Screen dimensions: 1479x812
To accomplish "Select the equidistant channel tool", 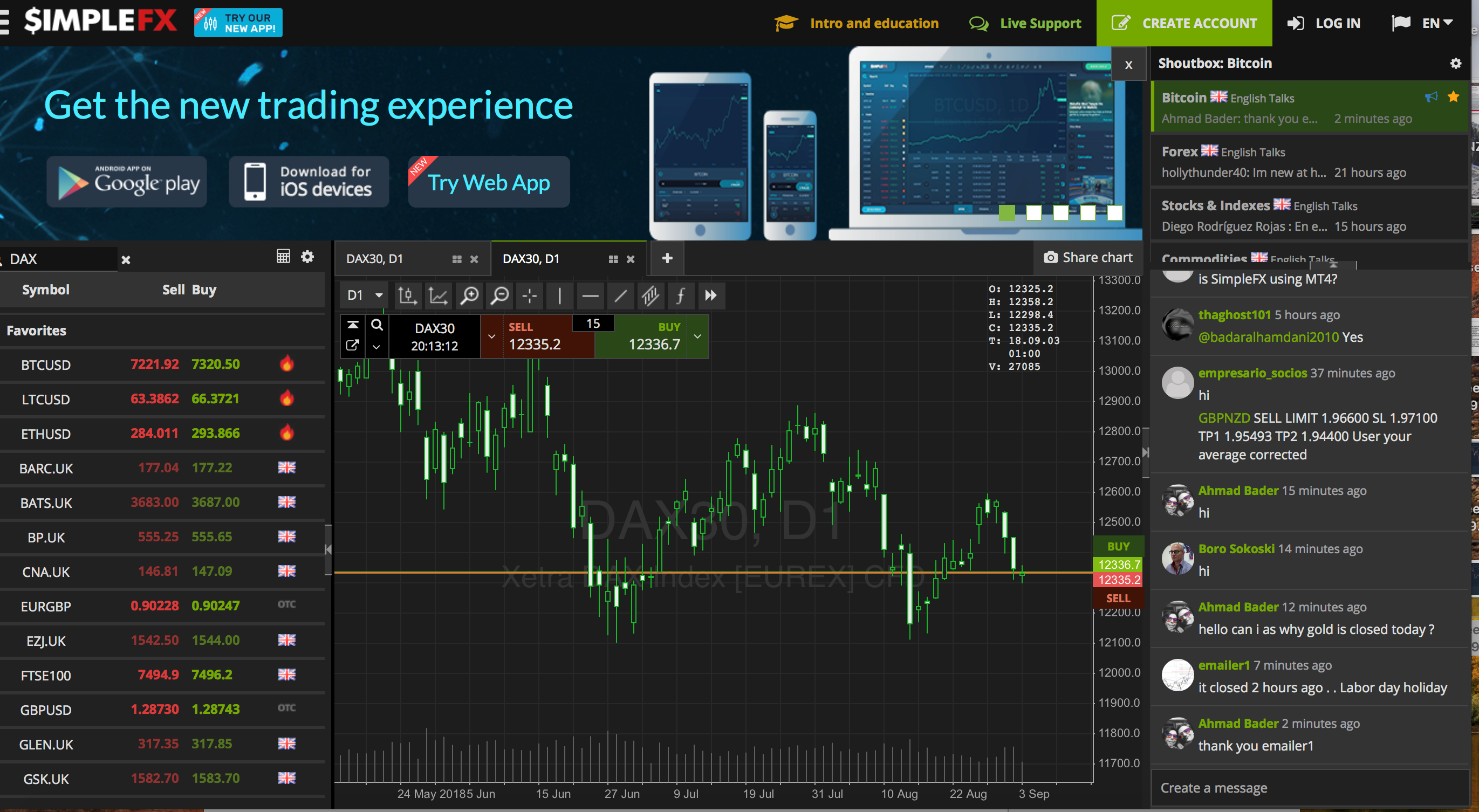I will (x=651, y=295).
